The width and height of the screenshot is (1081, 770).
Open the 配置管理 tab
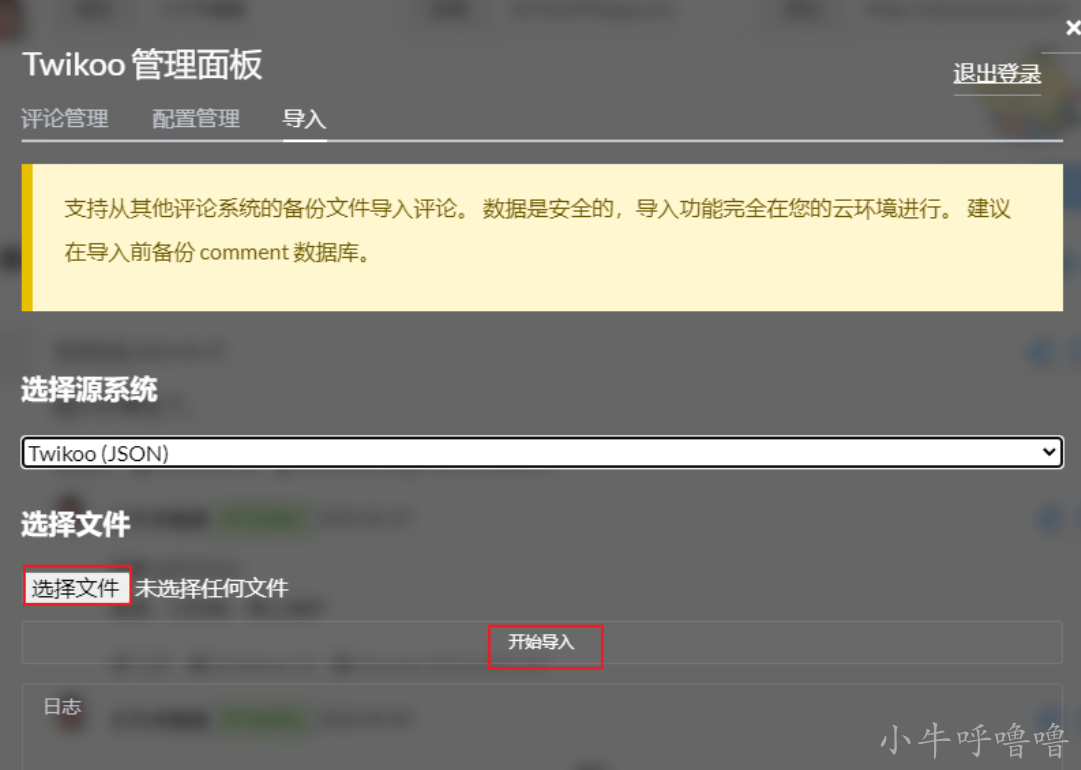click(196, 119)
